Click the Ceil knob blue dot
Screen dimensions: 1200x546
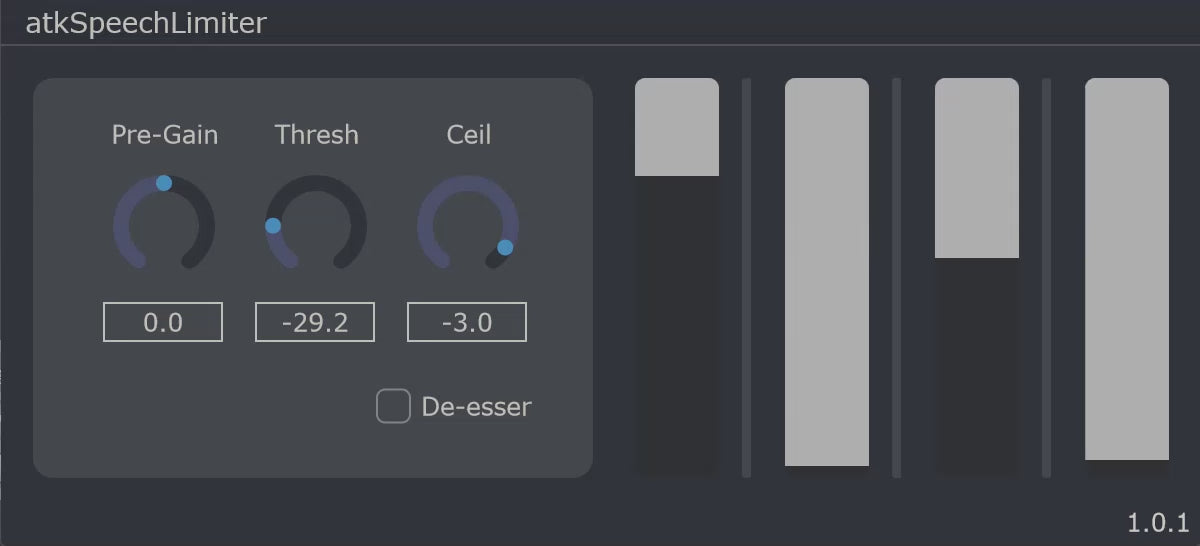[505, 247]
